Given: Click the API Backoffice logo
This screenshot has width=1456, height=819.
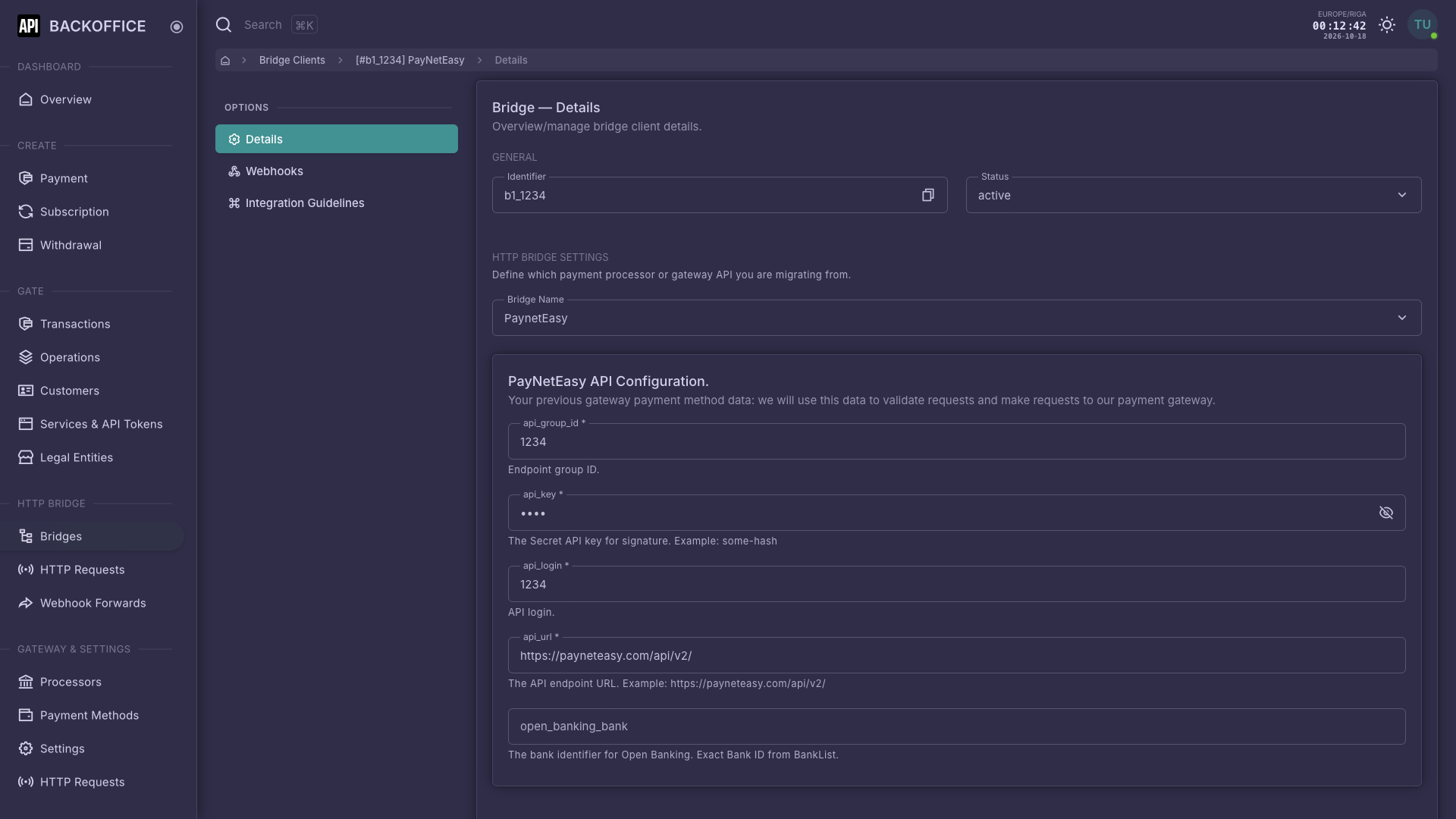Looking at the screenshot, I should tap(82, 26).
